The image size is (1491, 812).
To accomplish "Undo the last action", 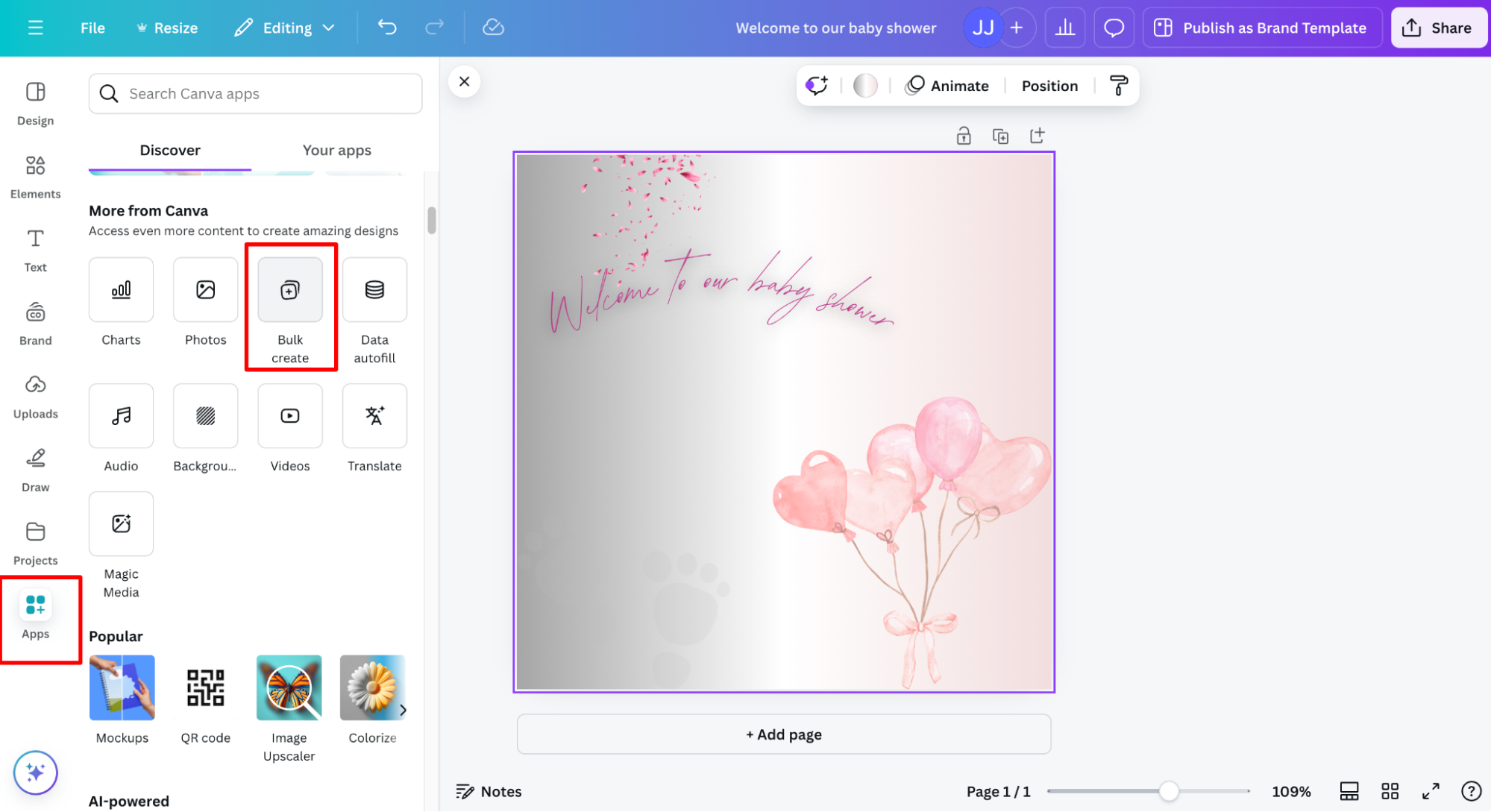I will tap(387, 28).
